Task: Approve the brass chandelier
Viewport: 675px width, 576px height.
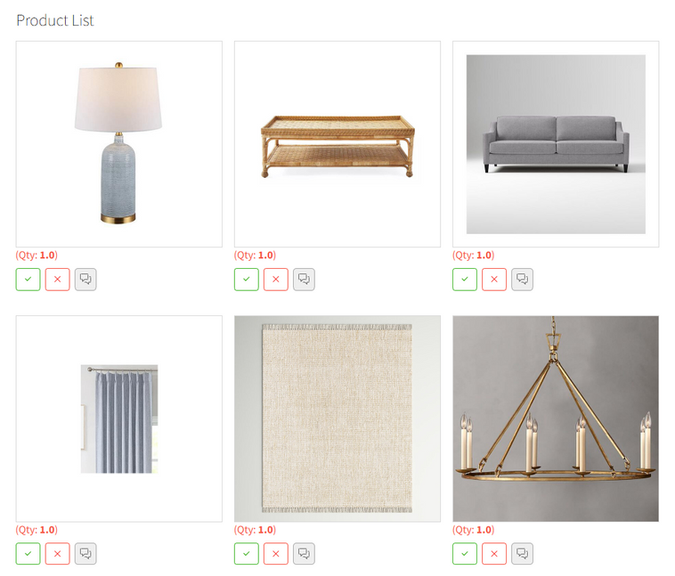Action: tap(464, 554)
